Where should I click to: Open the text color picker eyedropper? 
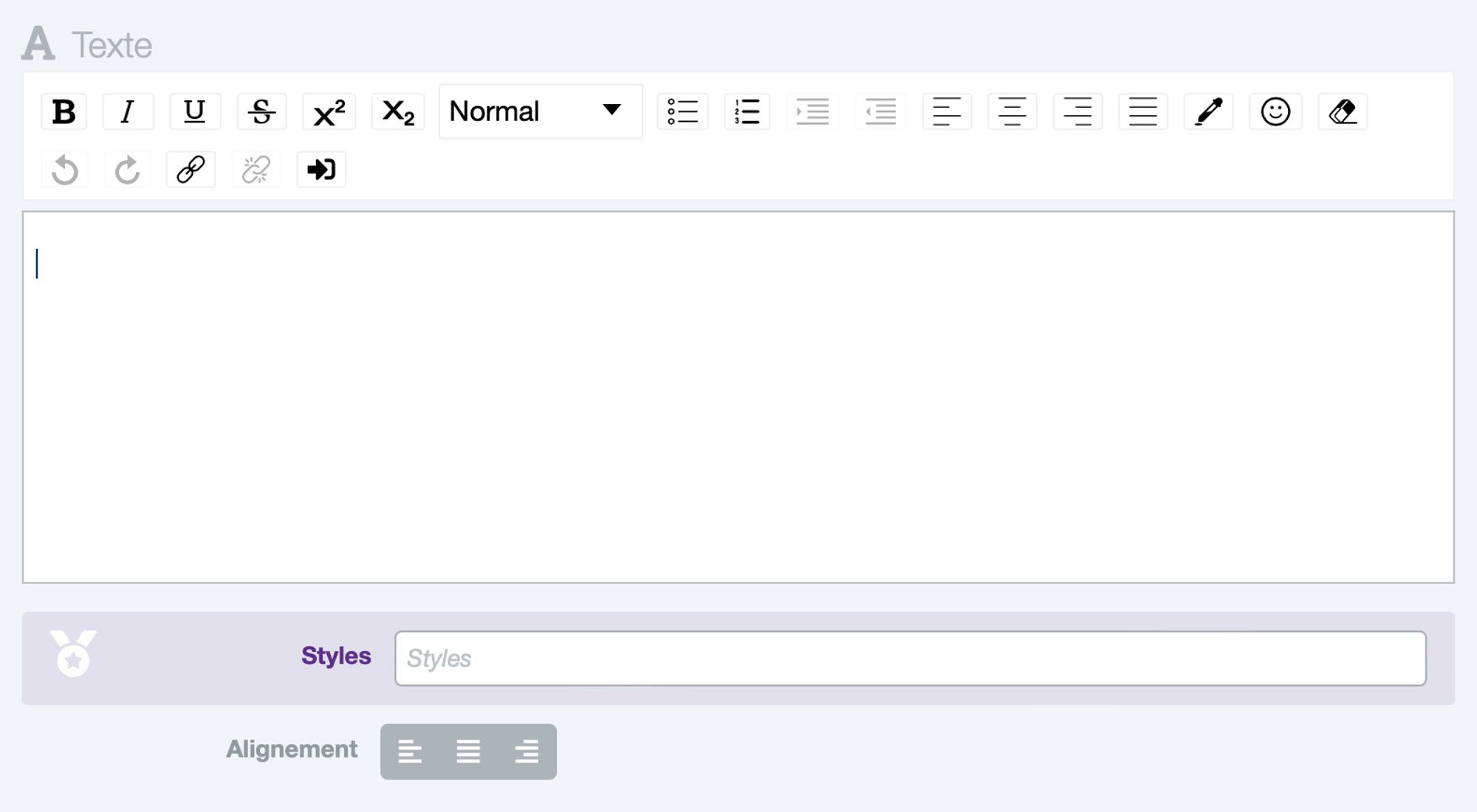tap(1208, 111)
